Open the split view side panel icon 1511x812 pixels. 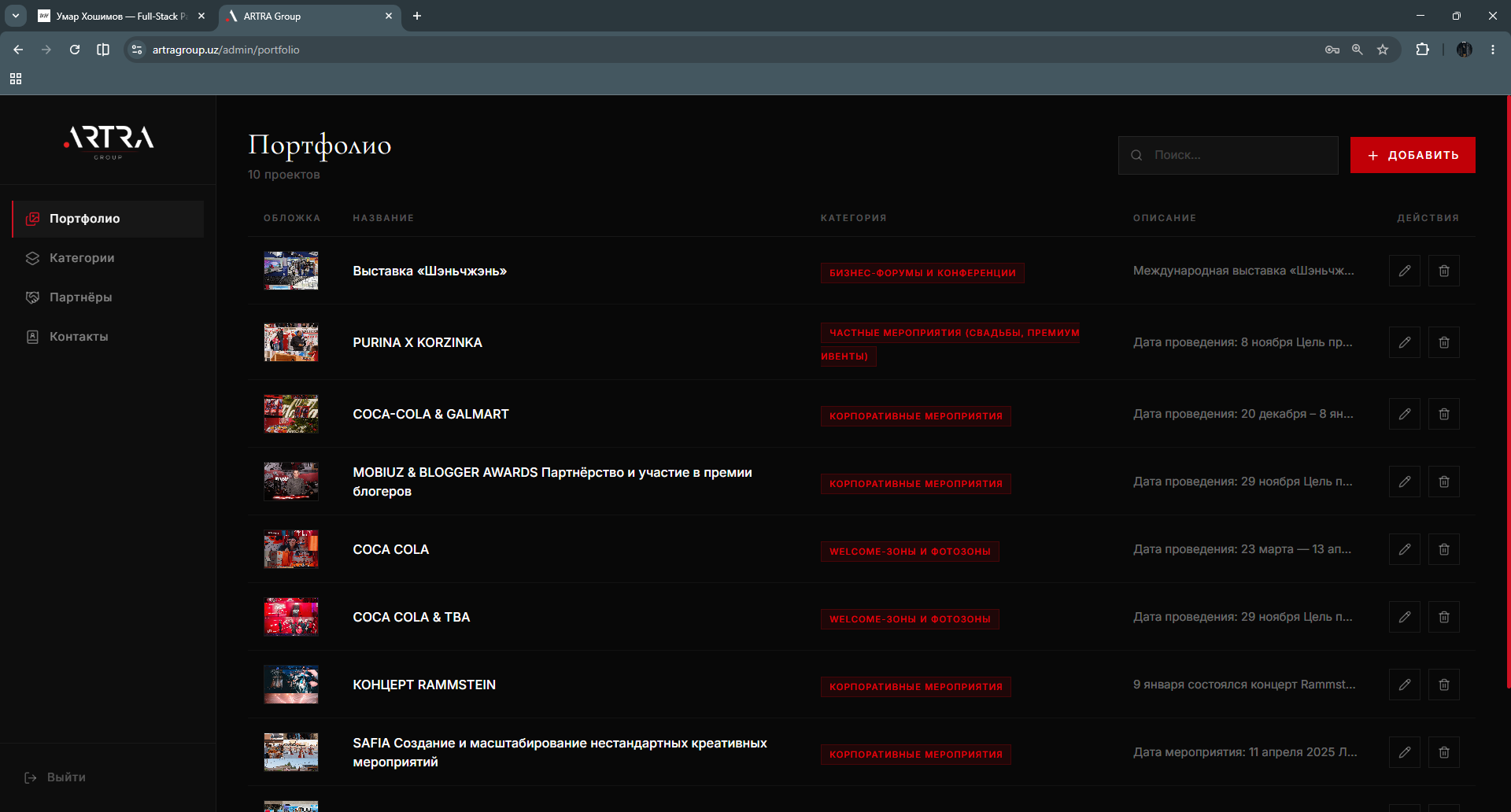(x=103, y=50)
